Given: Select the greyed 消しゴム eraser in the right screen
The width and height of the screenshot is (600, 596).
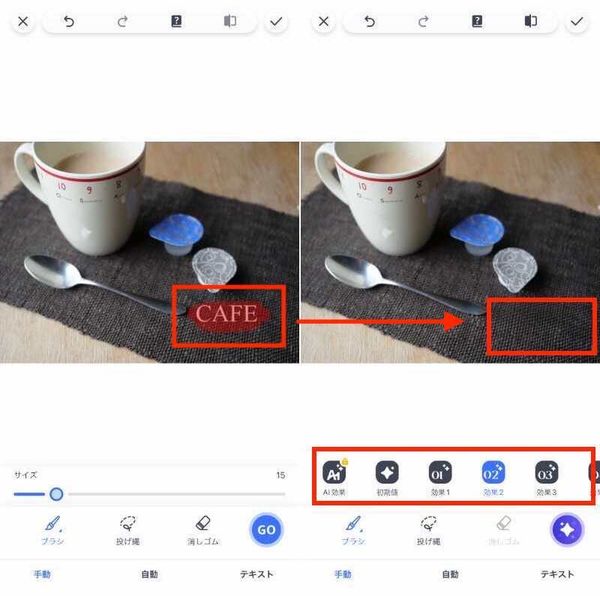Looking at the screenshot, I should 504,530.
